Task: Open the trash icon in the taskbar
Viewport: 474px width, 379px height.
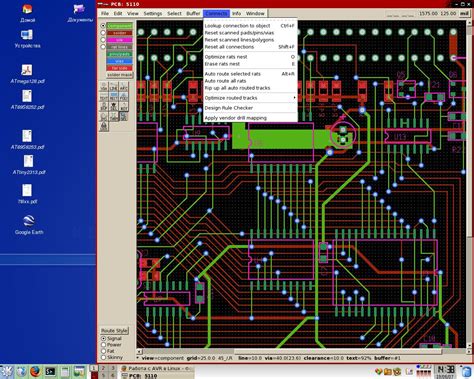Action: [x=466, y=371]
